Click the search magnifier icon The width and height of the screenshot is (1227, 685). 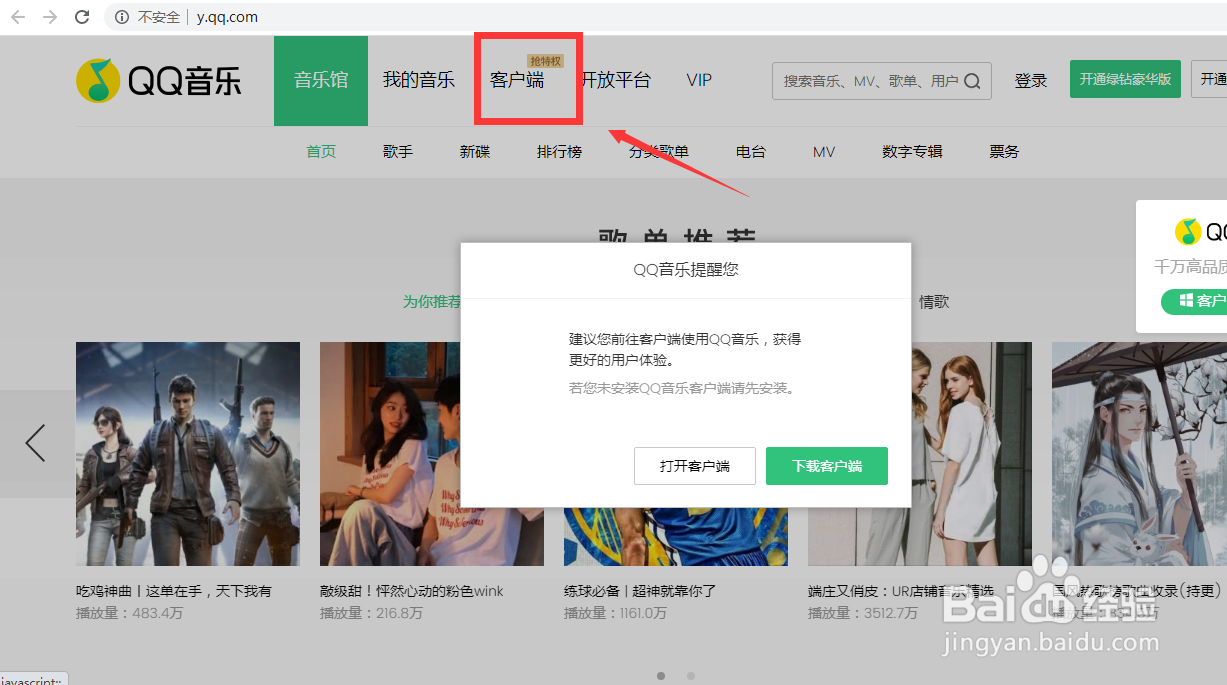[971, 80]
